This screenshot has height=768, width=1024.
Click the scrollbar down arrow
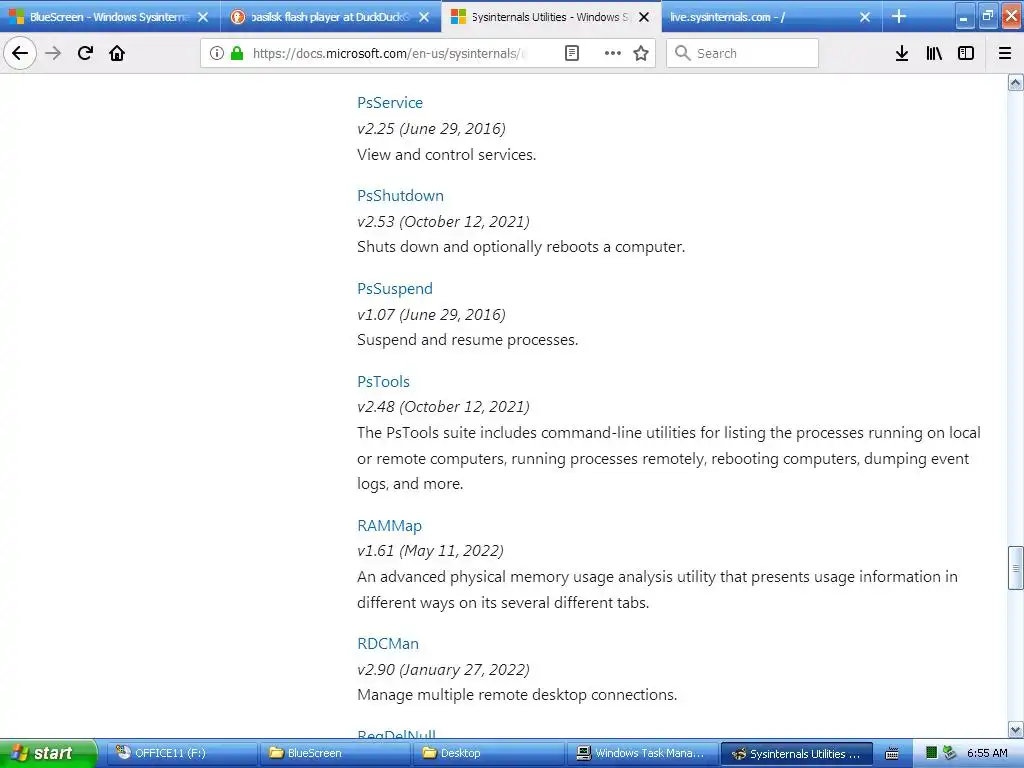tap(1016, 729)
